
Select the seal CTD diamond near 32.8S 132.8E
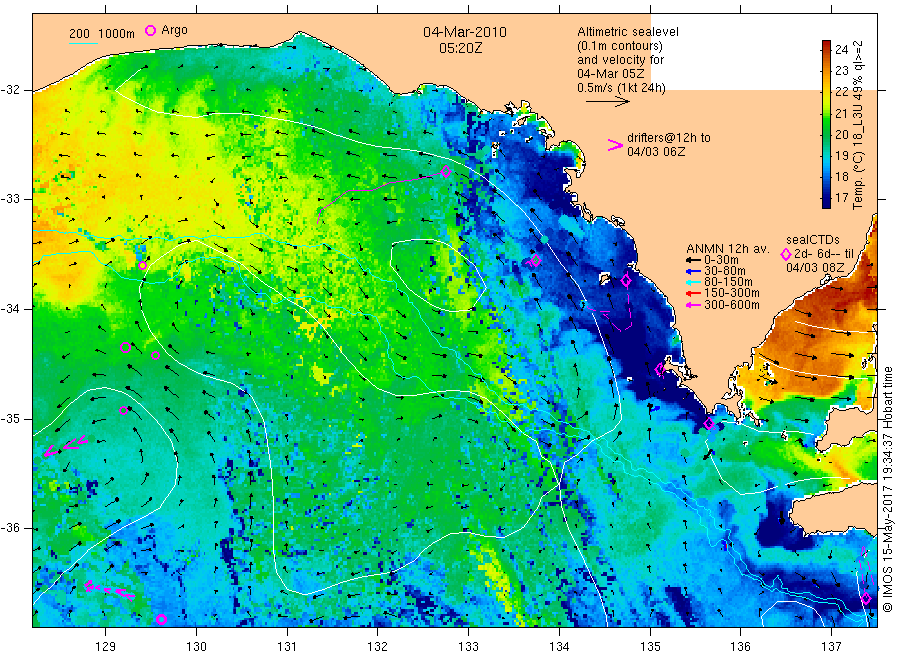tap(446, 171)
